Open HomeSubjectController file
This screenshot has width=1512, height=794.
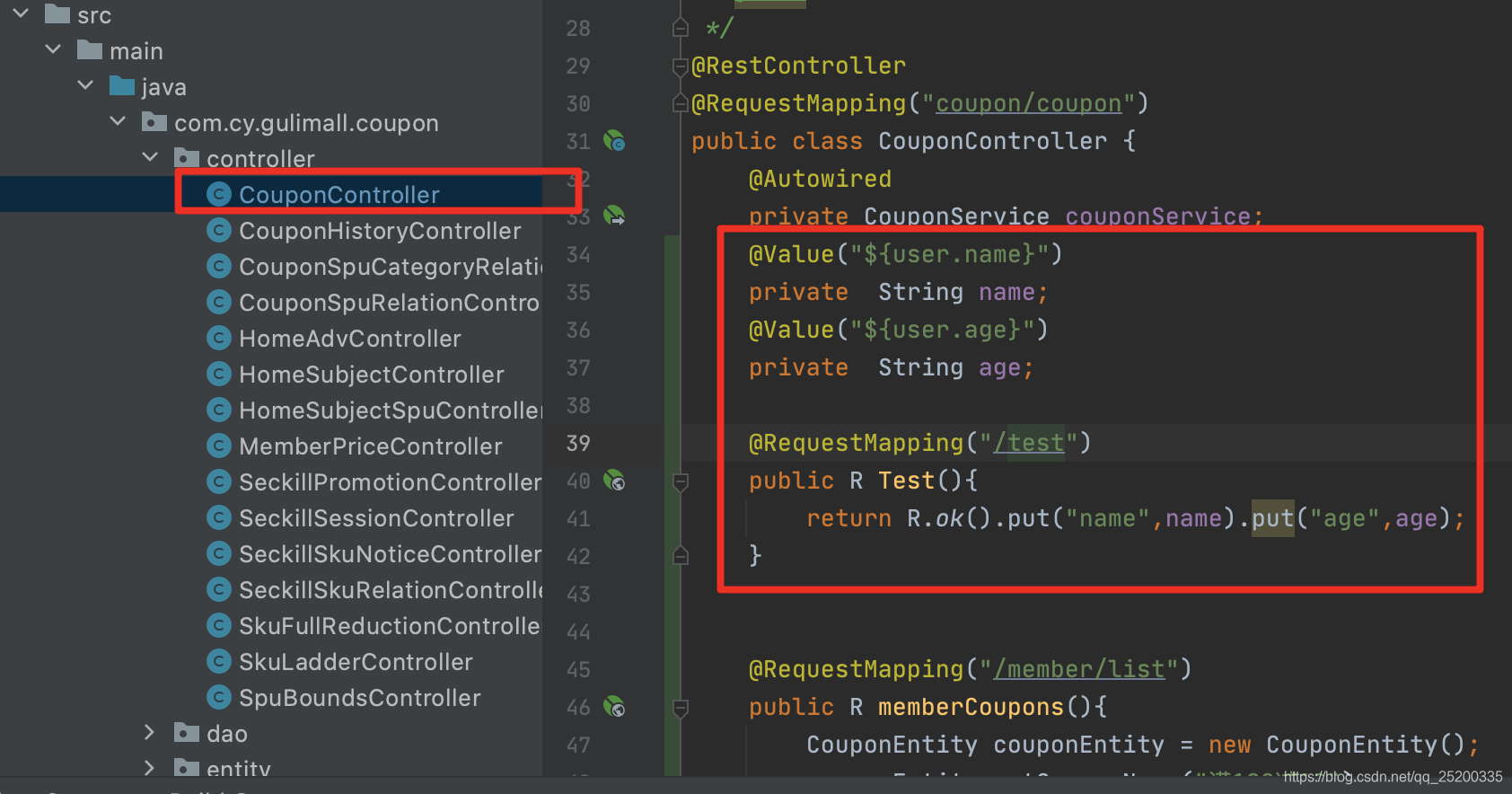(372, 374)
